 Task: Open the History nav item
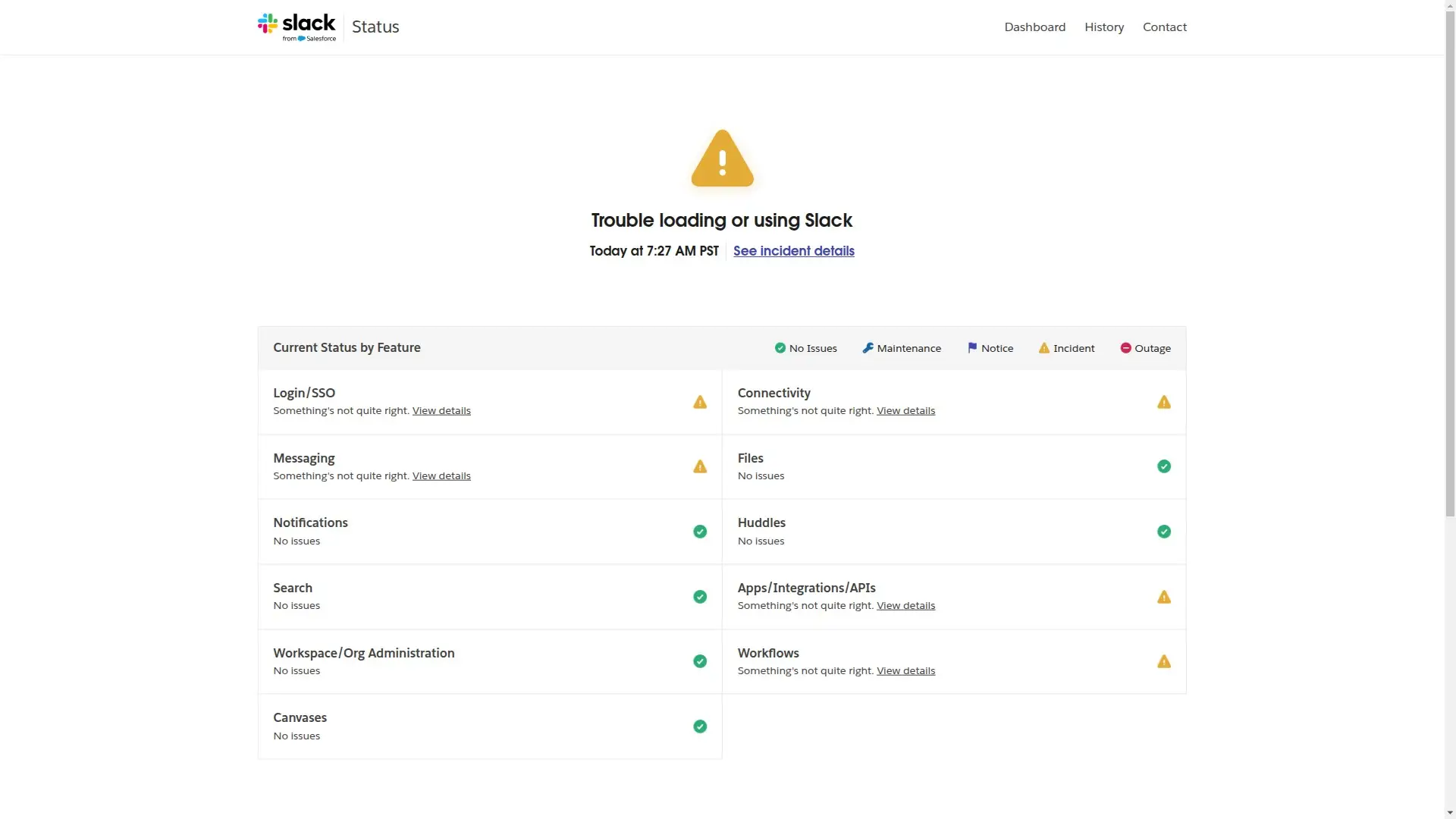[x=1104, y=27]
